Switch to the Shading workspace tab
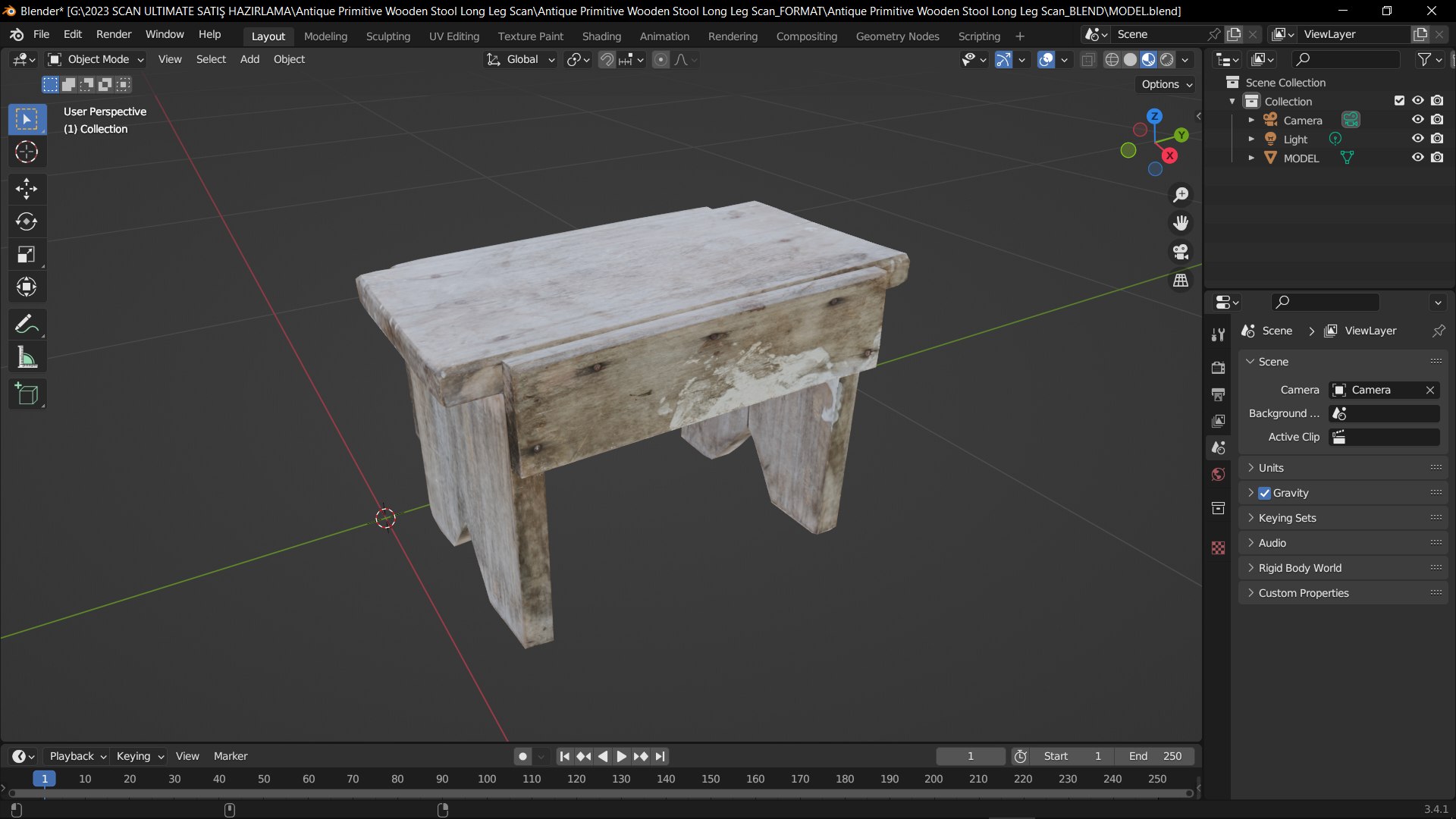 pyautogui.click(x=601, y=36)
